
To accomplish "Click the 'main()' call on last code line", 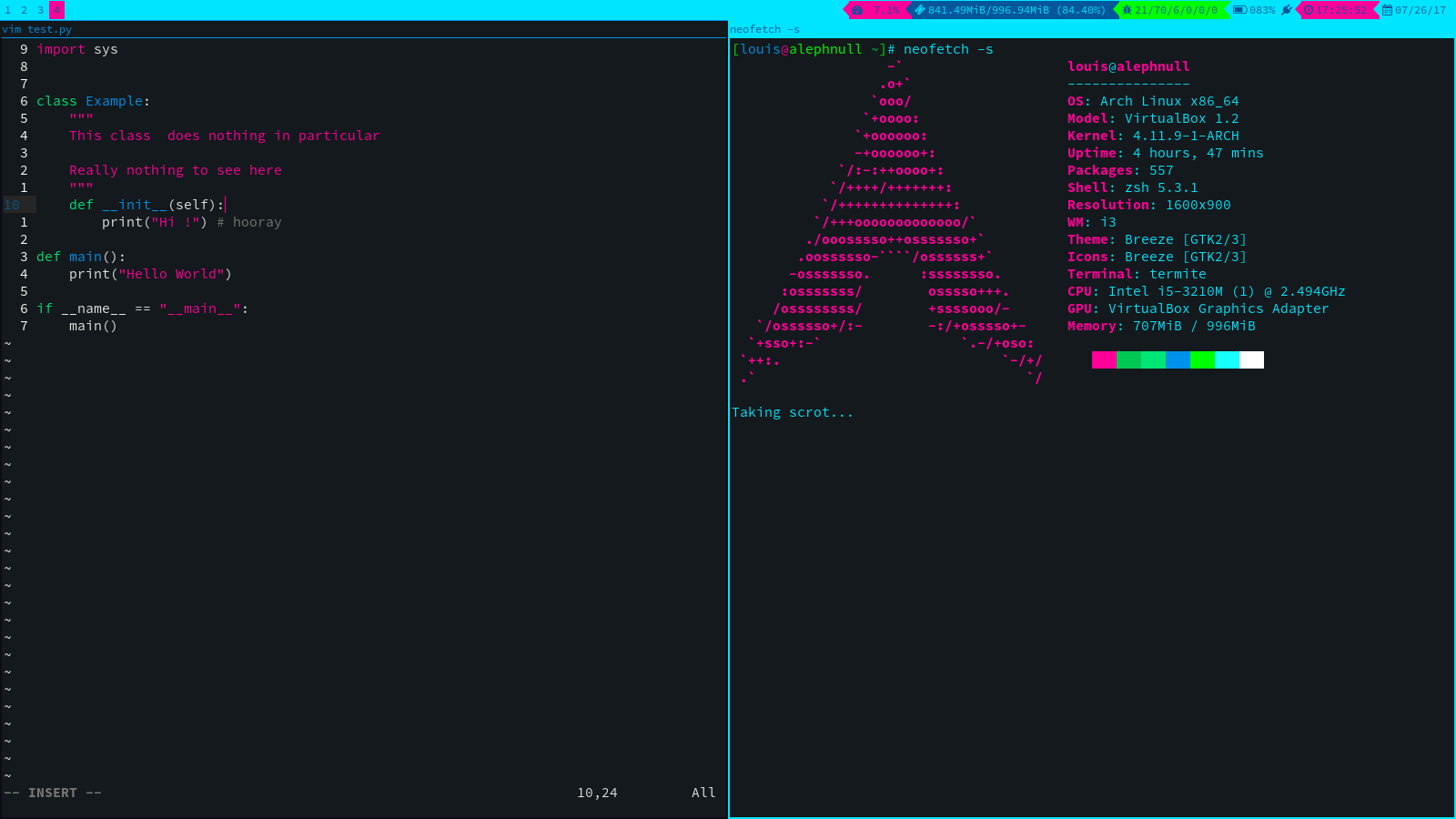I will (x=93, y=326).
